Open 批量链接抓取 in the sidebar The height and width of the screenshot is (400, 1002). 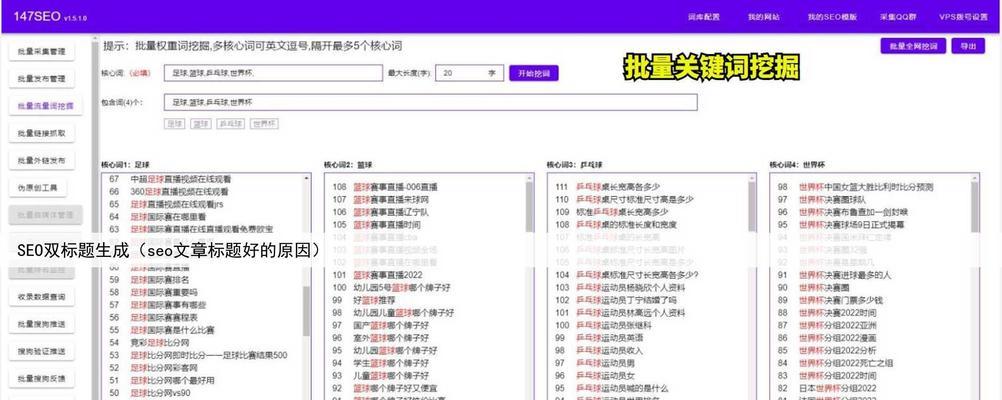(42, 134)
